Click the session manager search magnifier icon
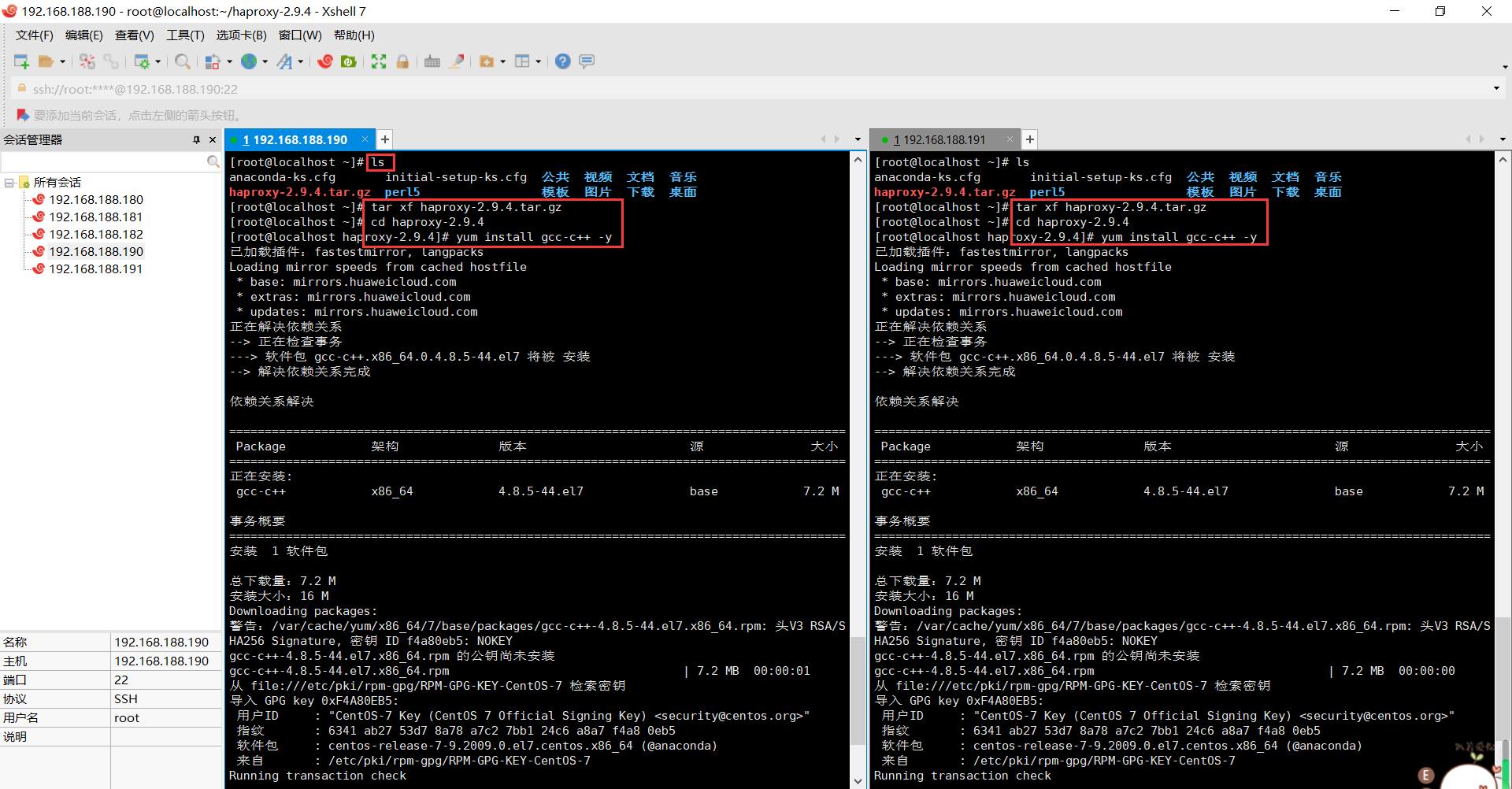Viewport: 1512px width, 789px height. tap(213, 161)
